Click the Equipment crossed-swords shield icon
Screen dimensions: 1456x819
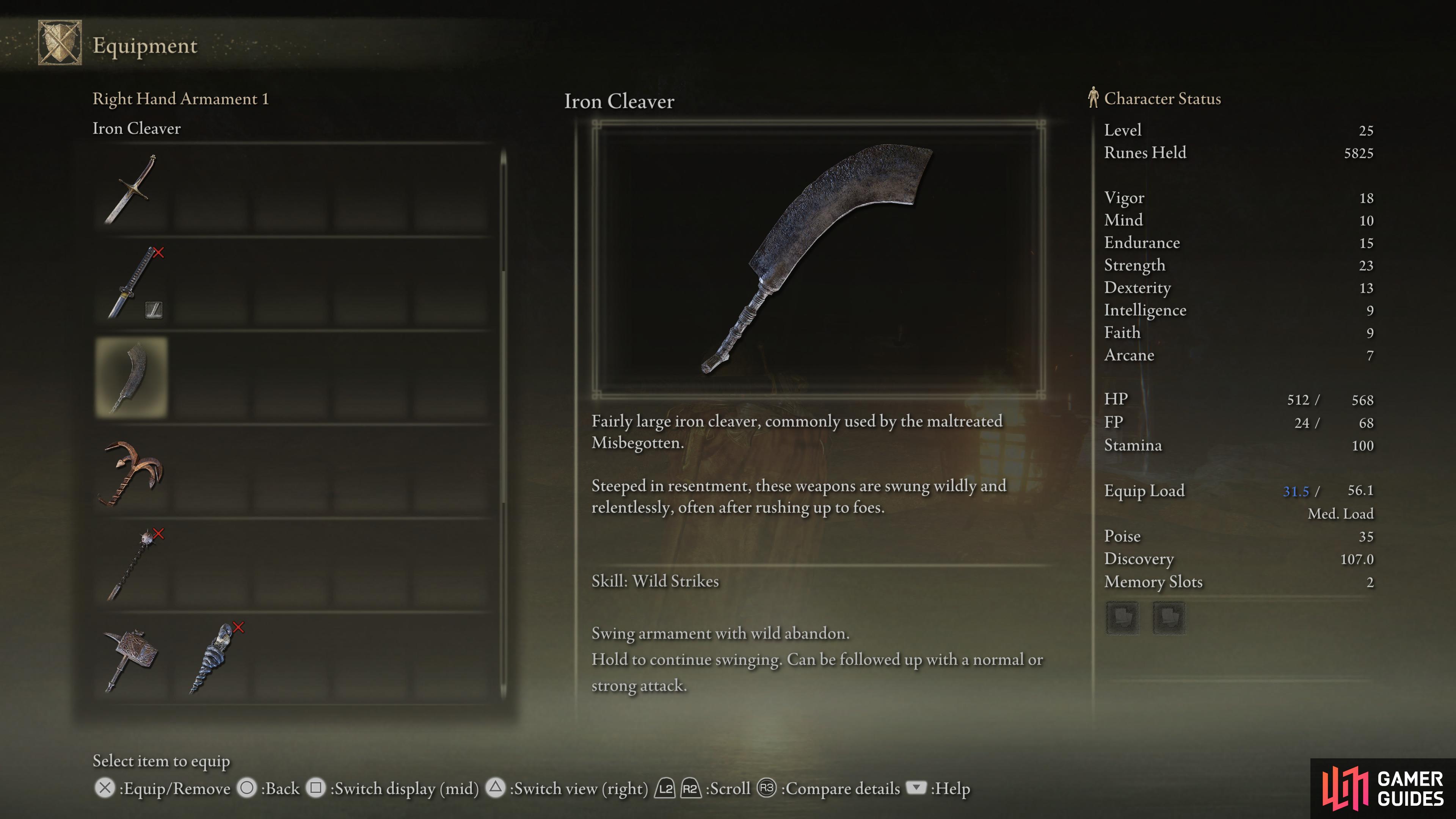pyautogui.click(x=60, y=43)
